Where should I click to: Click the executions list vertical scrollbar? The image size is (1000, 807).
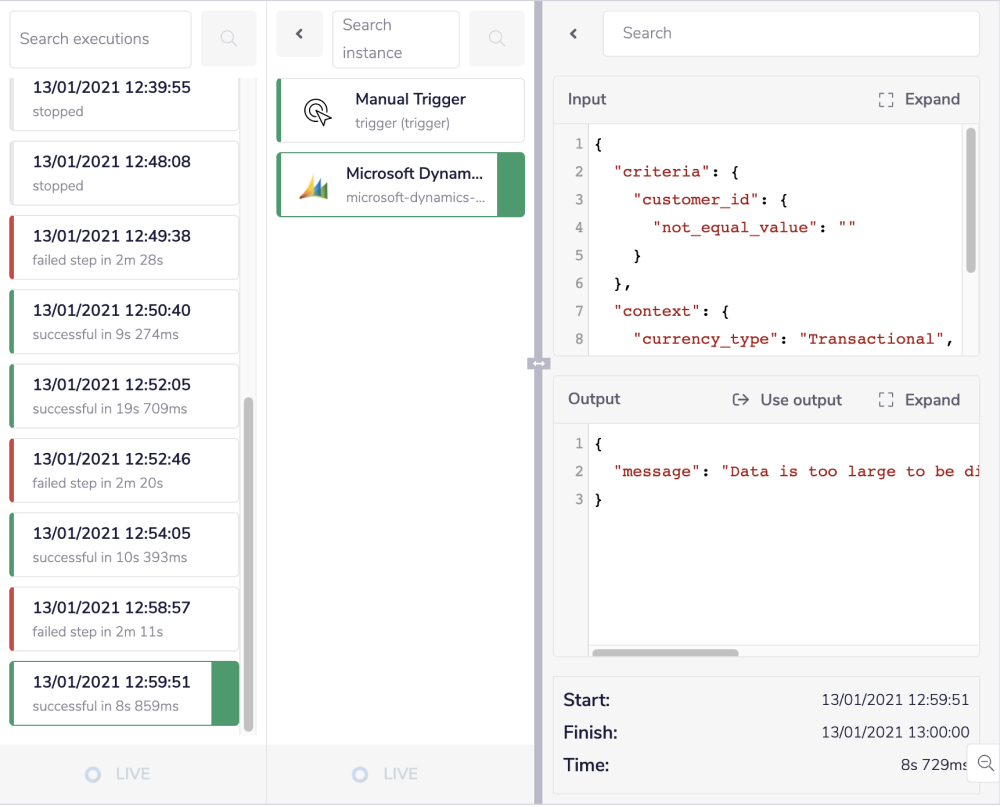coord(249,560)
